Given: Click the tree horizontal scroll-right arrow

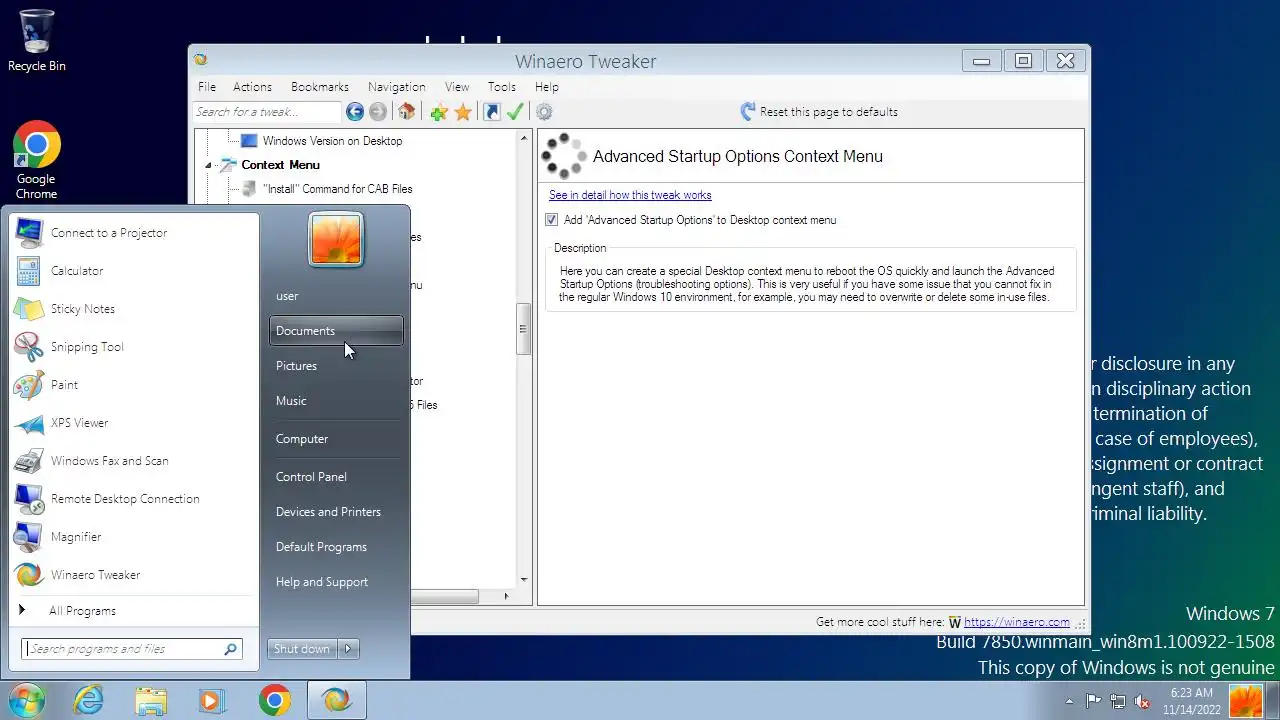Looking at the screenshot, I should [x=505, y=596].
